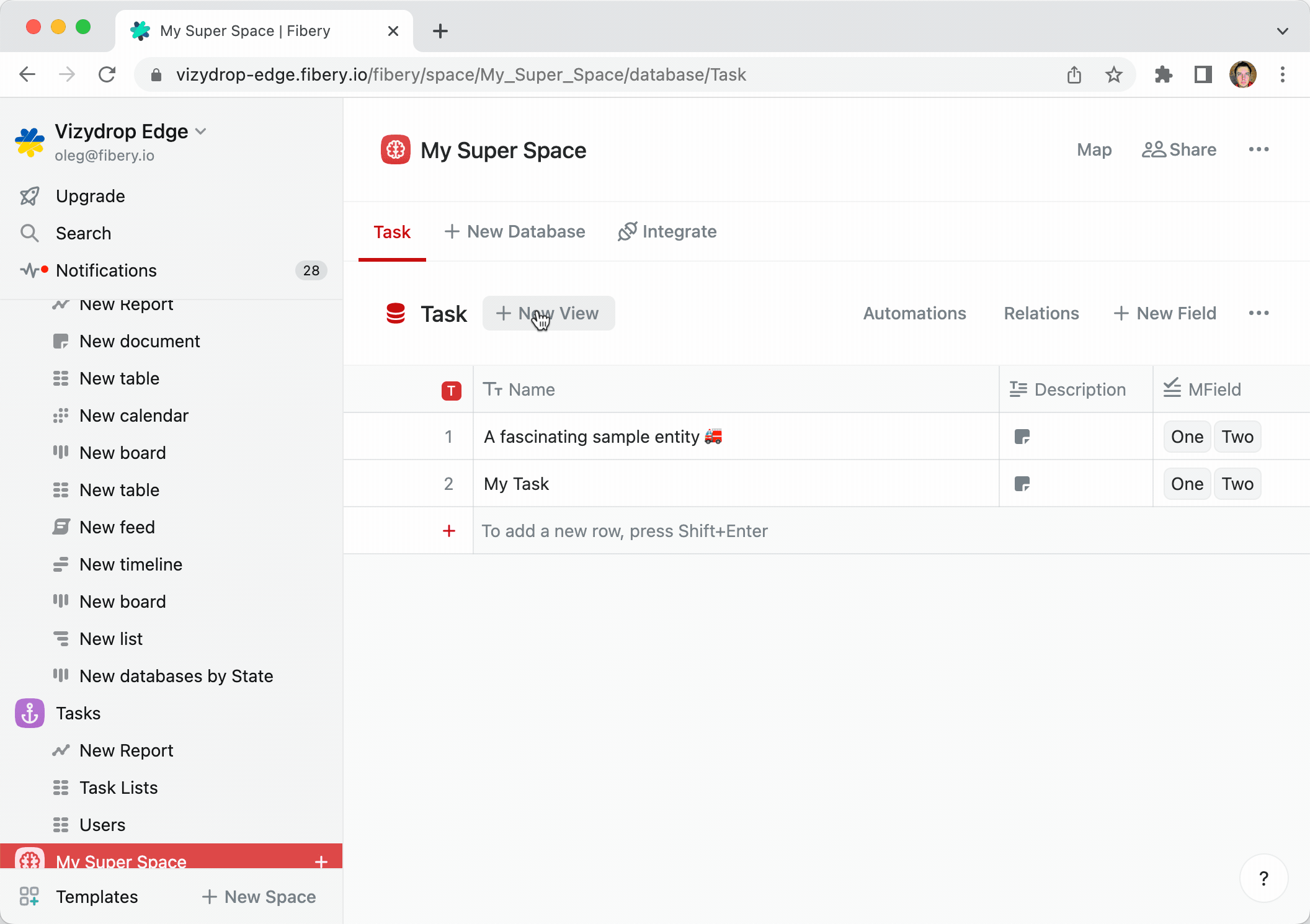Open Task database three-dots menu
This screenshot has width=1310, height=924.
(x=1259, y=314)
